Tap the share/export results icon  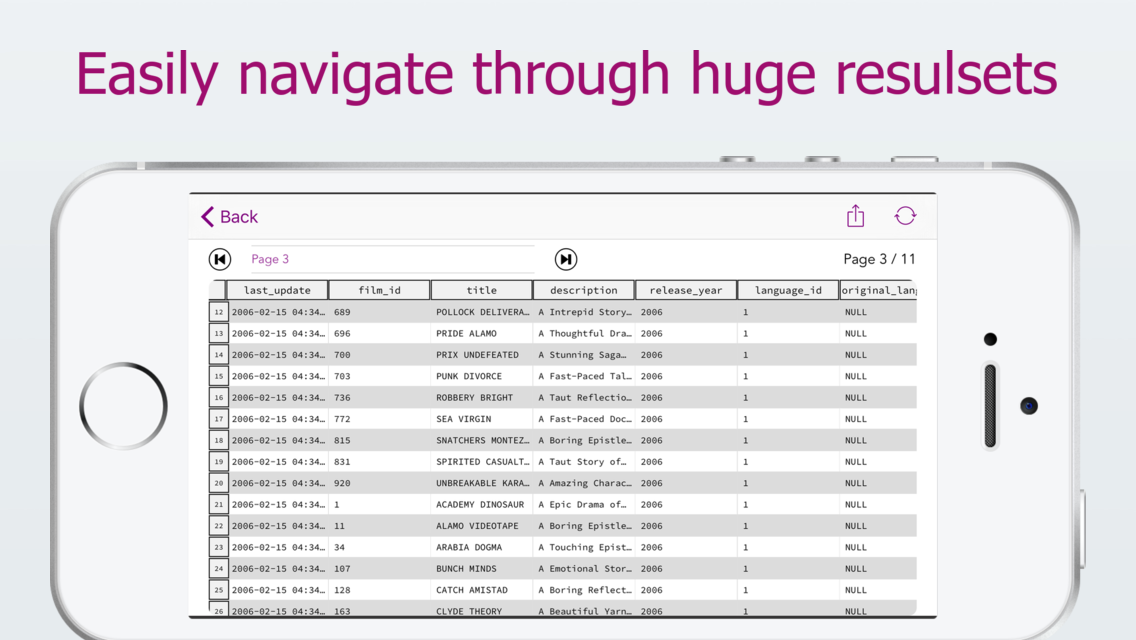point(855,215)
